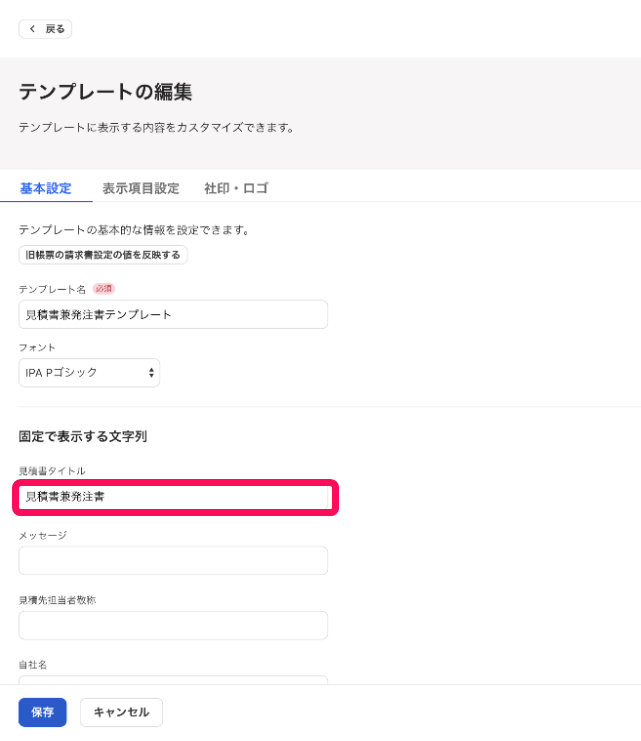This screenshot has height=741, width=641.
Task: Click the 必須 badge next to テンプレート名
Action: click(104, 289)
